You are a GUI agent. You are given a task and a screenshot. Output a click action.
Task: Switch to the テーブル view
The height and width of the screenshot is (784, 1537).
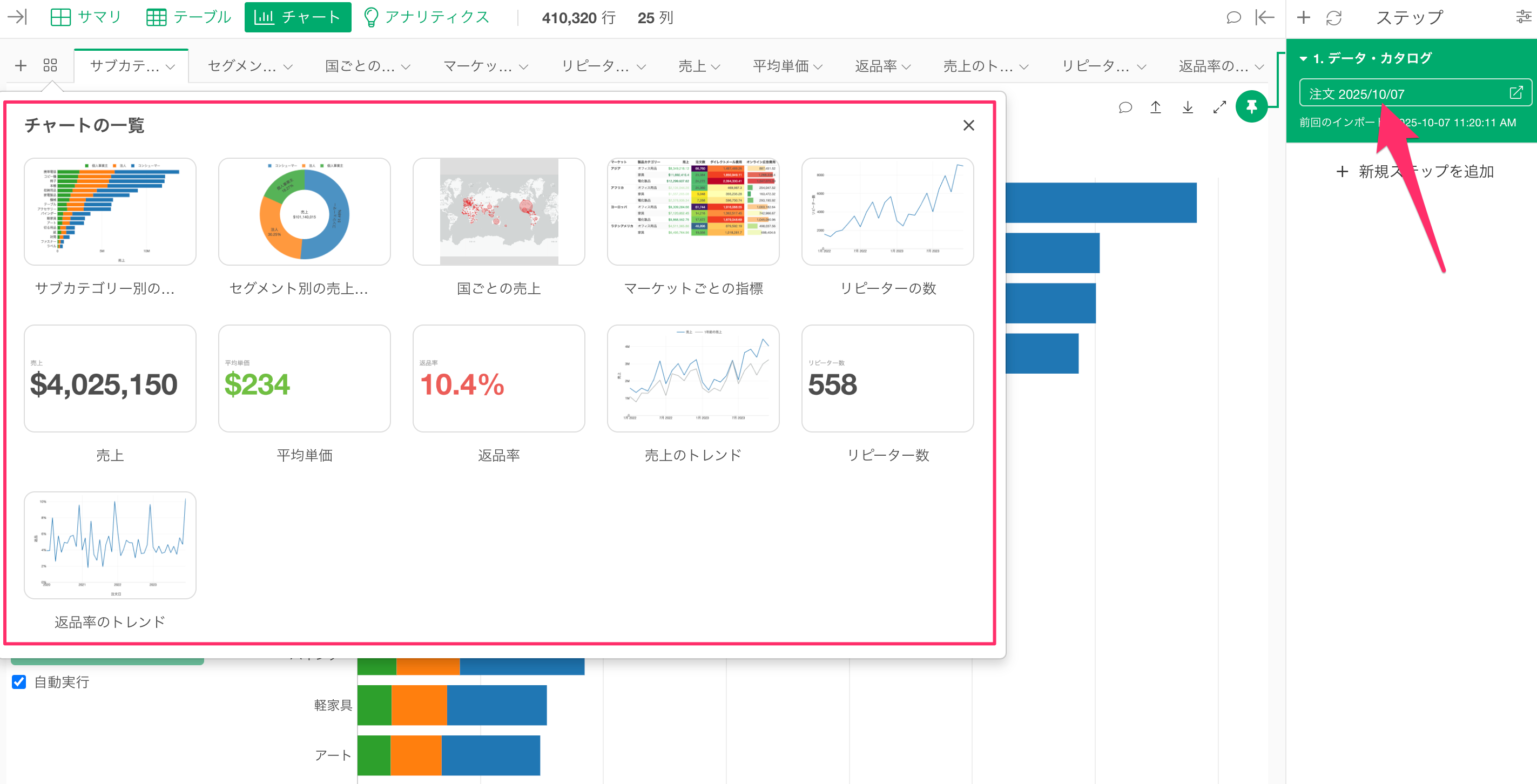pos(189,17)
